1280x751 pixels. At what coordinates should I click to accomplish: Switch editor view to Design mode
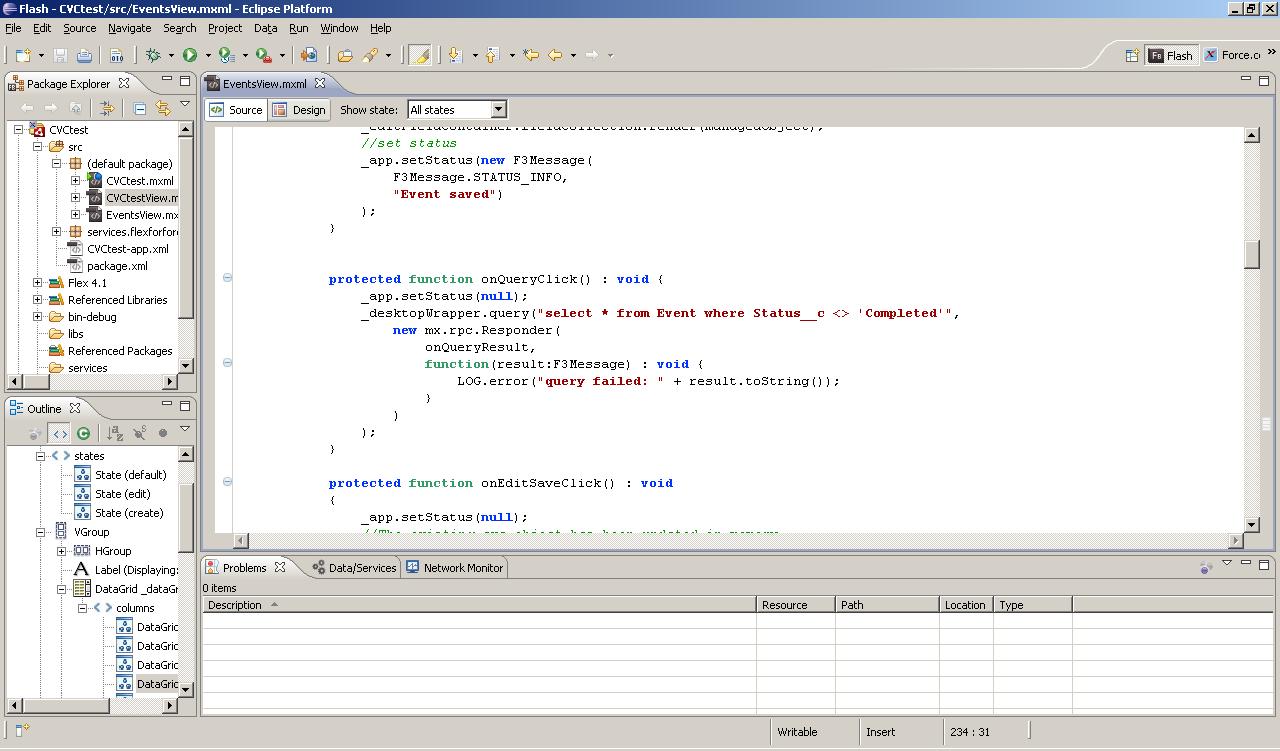[298, 110]
